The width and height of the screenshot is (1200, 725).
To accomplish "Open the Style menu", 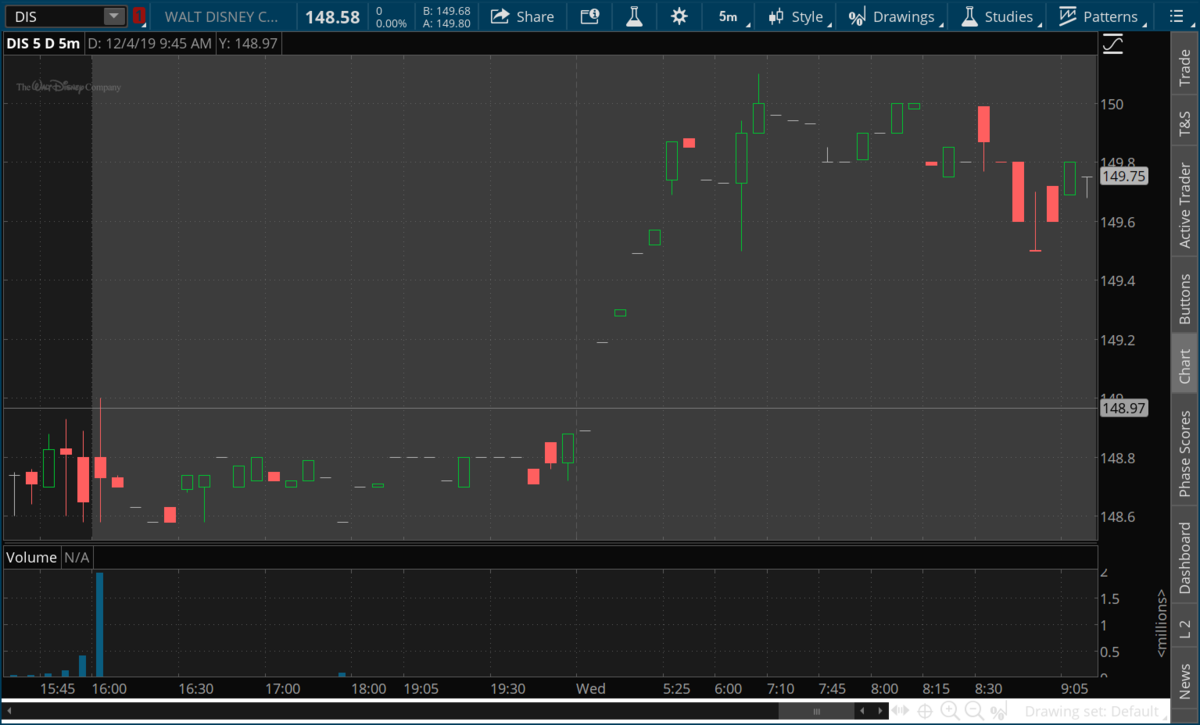I will [x=796, y=16].
